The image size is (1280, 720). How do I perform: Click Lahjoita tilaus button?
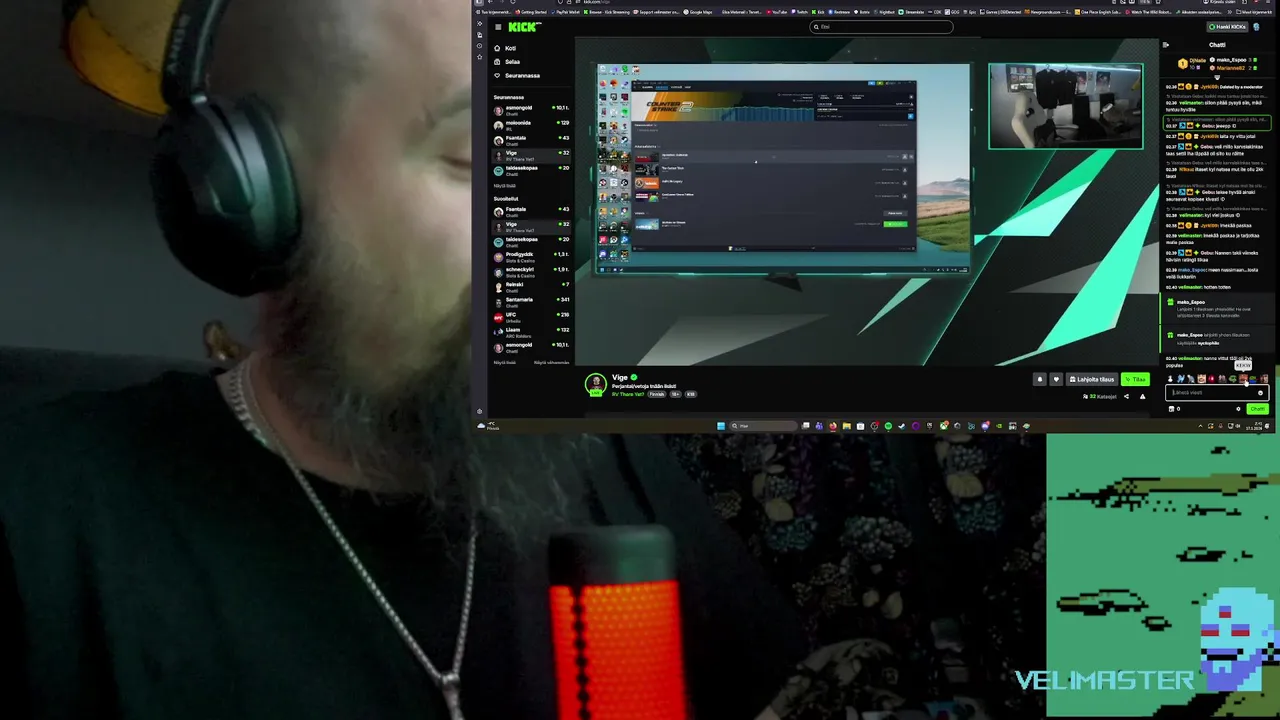click(x=1092, y=379)
